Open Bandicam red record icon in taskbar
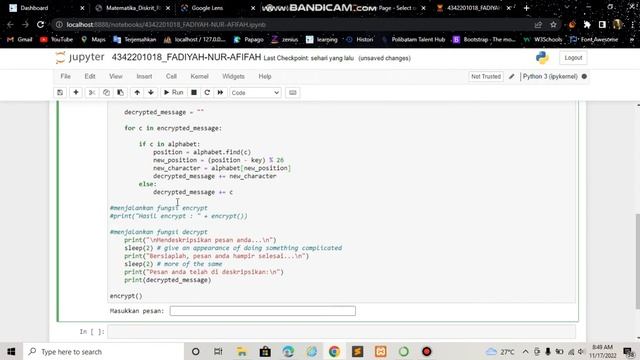Viewport: 640px width, 360px height. tap(427, 351)
